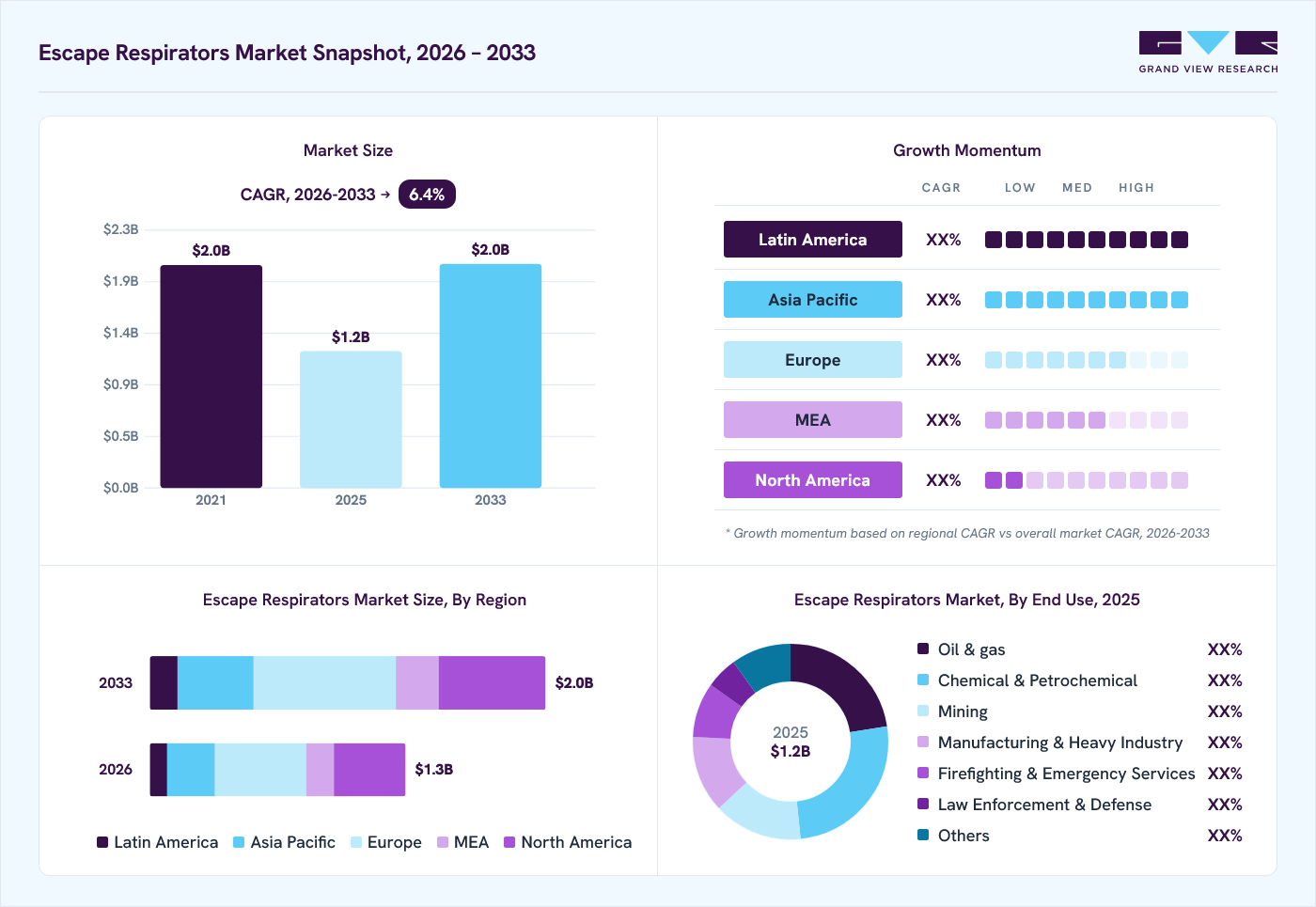Image resolution: width=1316 pixels, height=907 pixels.
Task: Click the Europe legend swatch below regional bars
Action: click(356, 842)
